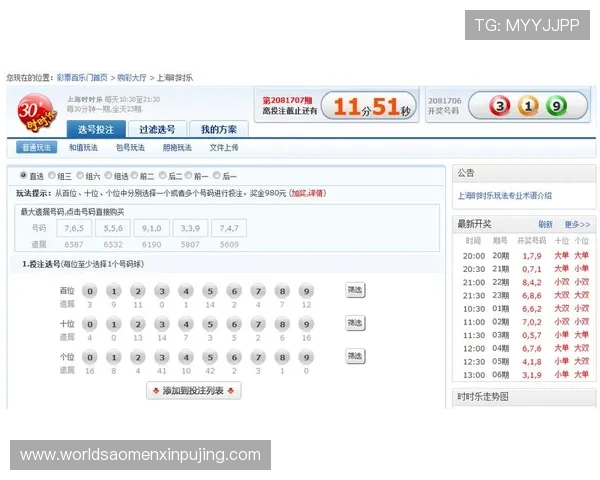Click draw result 3,1,9 for 06期
The image size is (600, 480).
point(532,375)
